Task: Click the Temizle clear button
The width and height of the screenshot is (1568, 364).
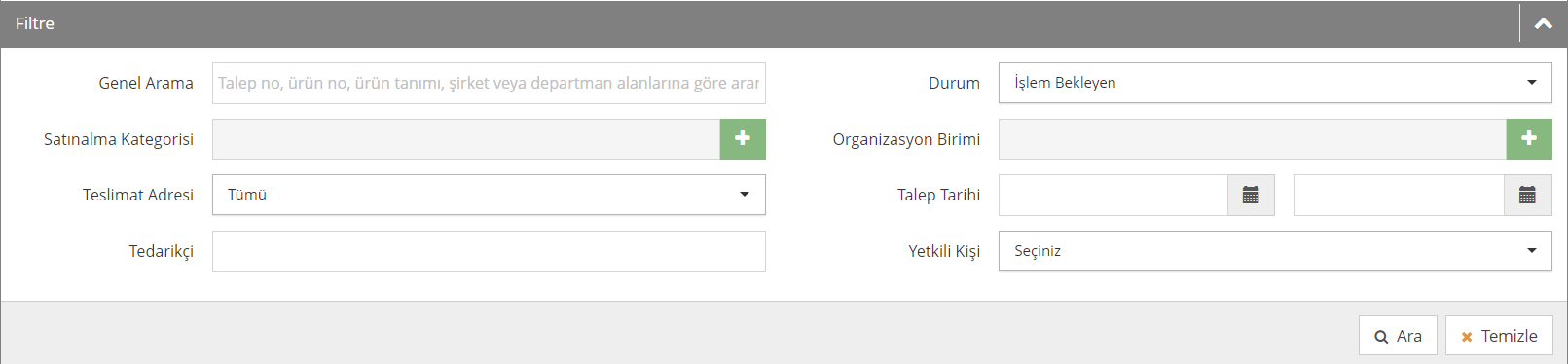Action: [x=1499, y=336]
